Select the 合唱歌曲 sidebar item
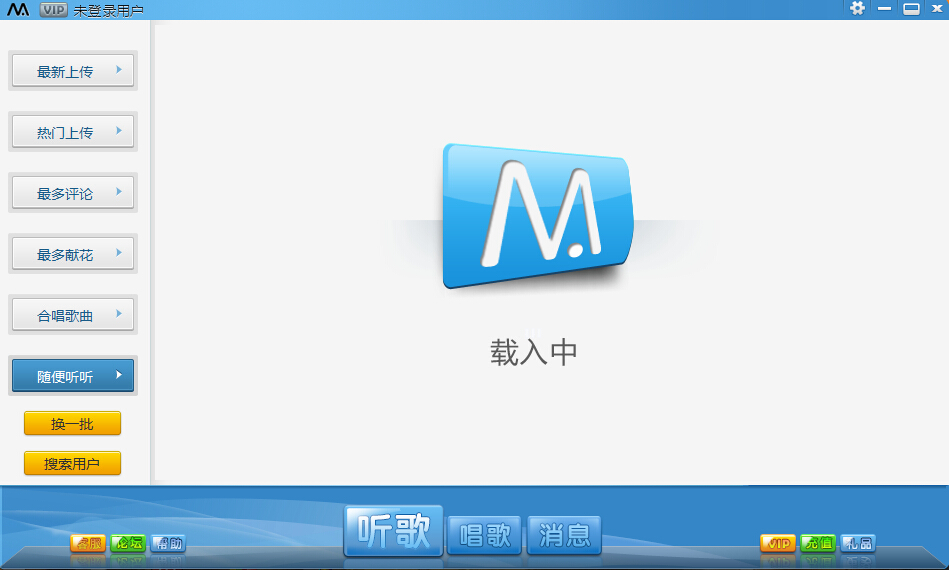 [x=72, y=315]
